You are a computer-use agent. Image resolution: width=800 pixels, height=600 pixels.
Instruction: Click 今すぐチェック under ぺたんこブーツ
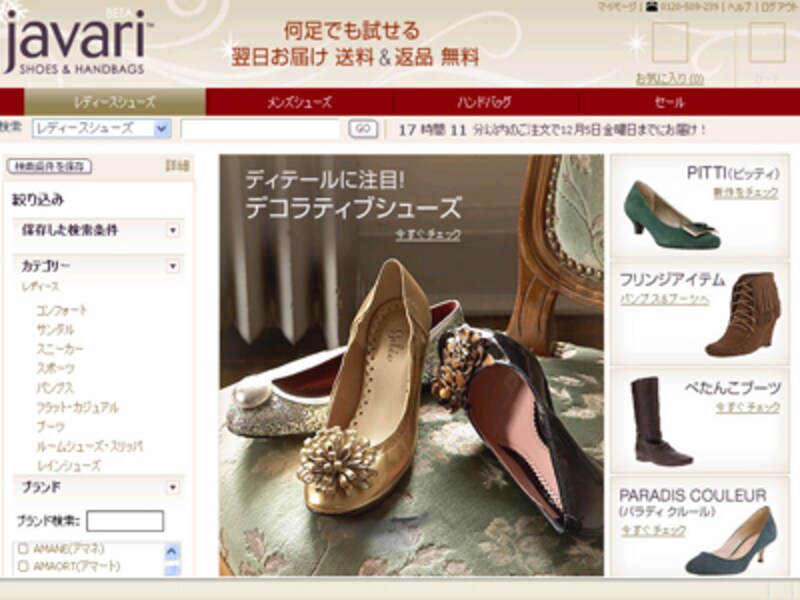click(x=748, y=407)
